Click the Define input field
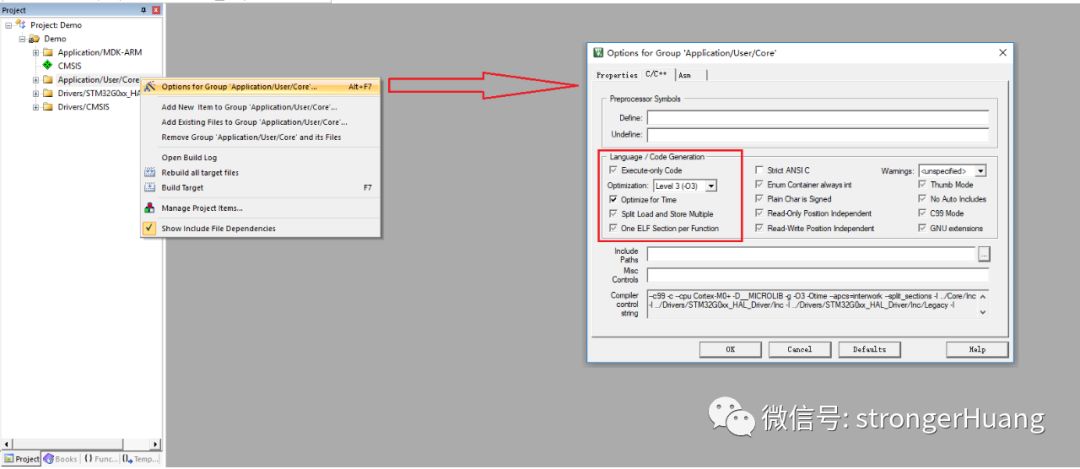The image size is (1080, 469). [818, 118]
